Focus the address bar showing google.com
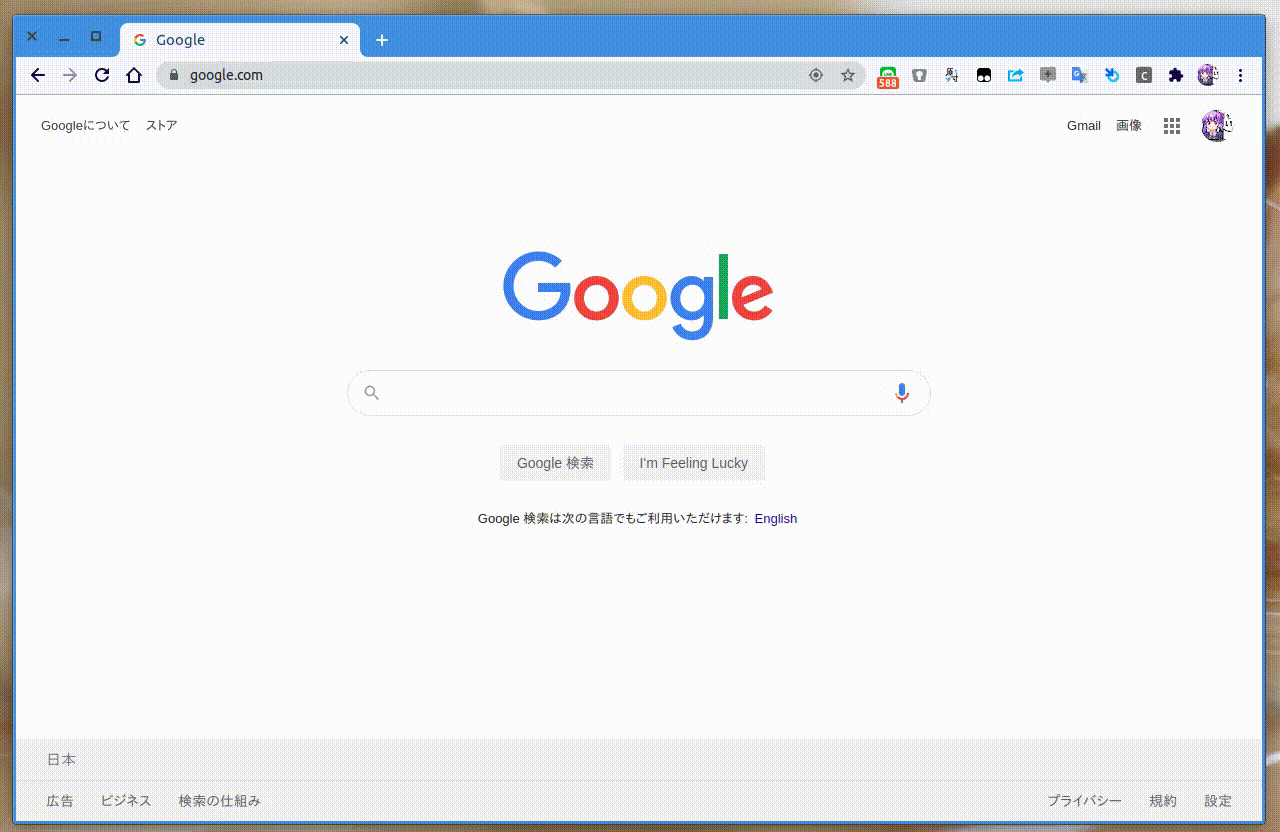 [x=510, y=75]
